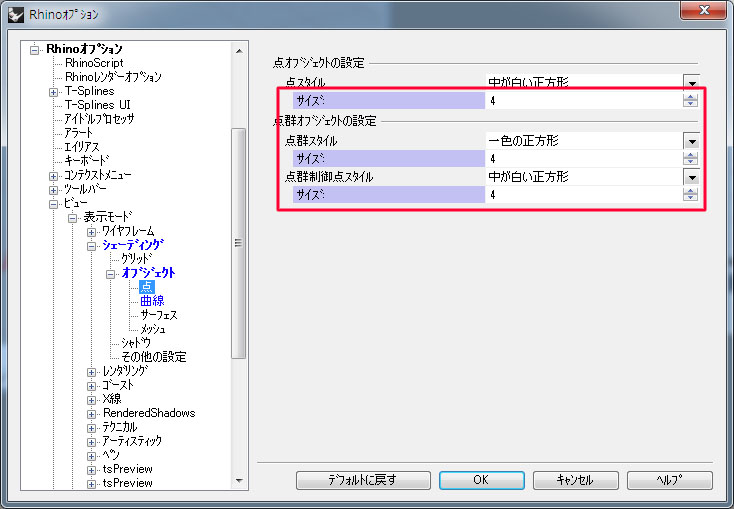The width and height of the screenshot is (734, 509).
Task: Expand the テクニカル display mode
Action: [x=91, y=428]
